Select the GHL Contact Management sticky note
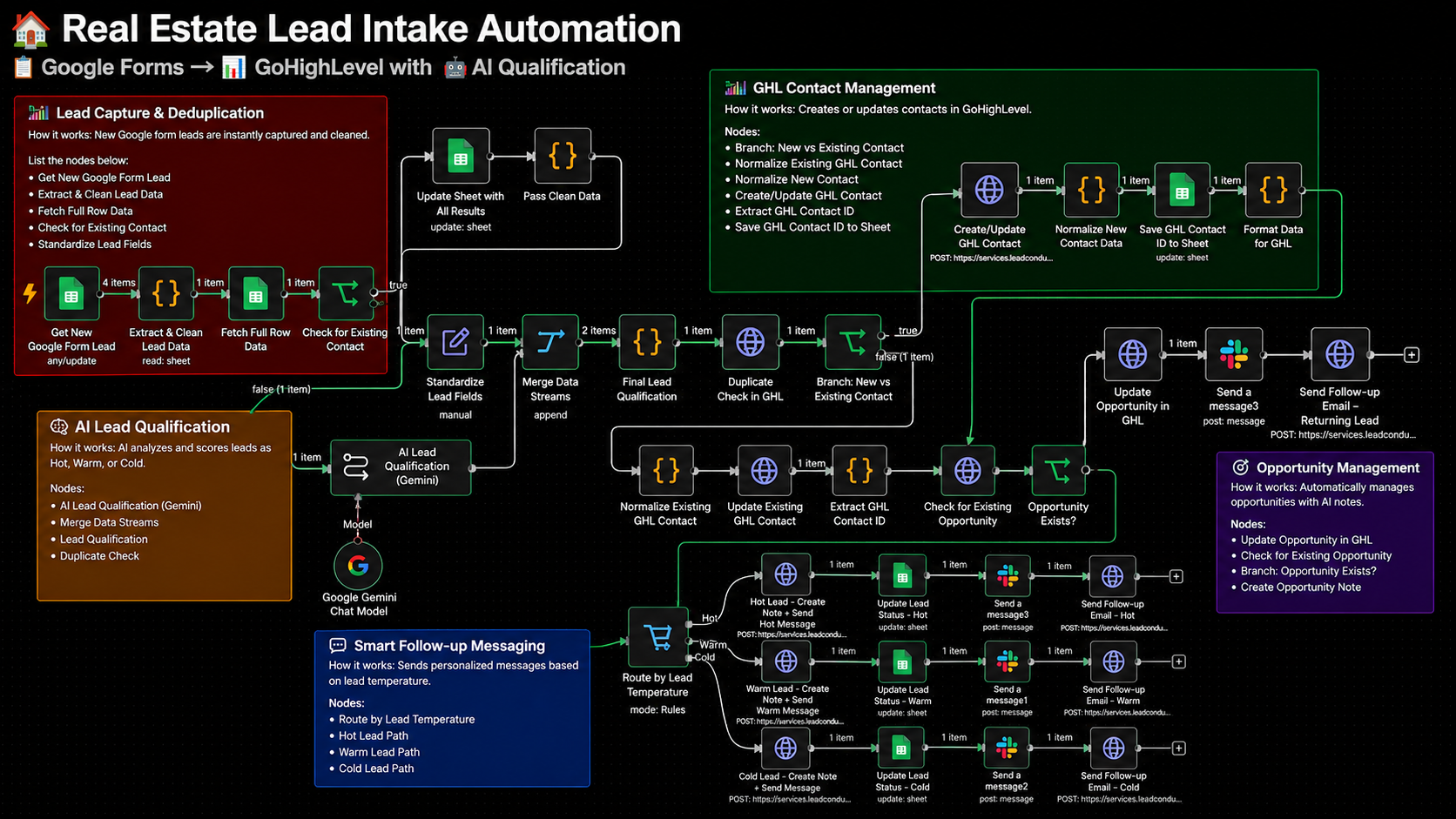This screenshot has width=1456, height=819. pos(1014,180)
